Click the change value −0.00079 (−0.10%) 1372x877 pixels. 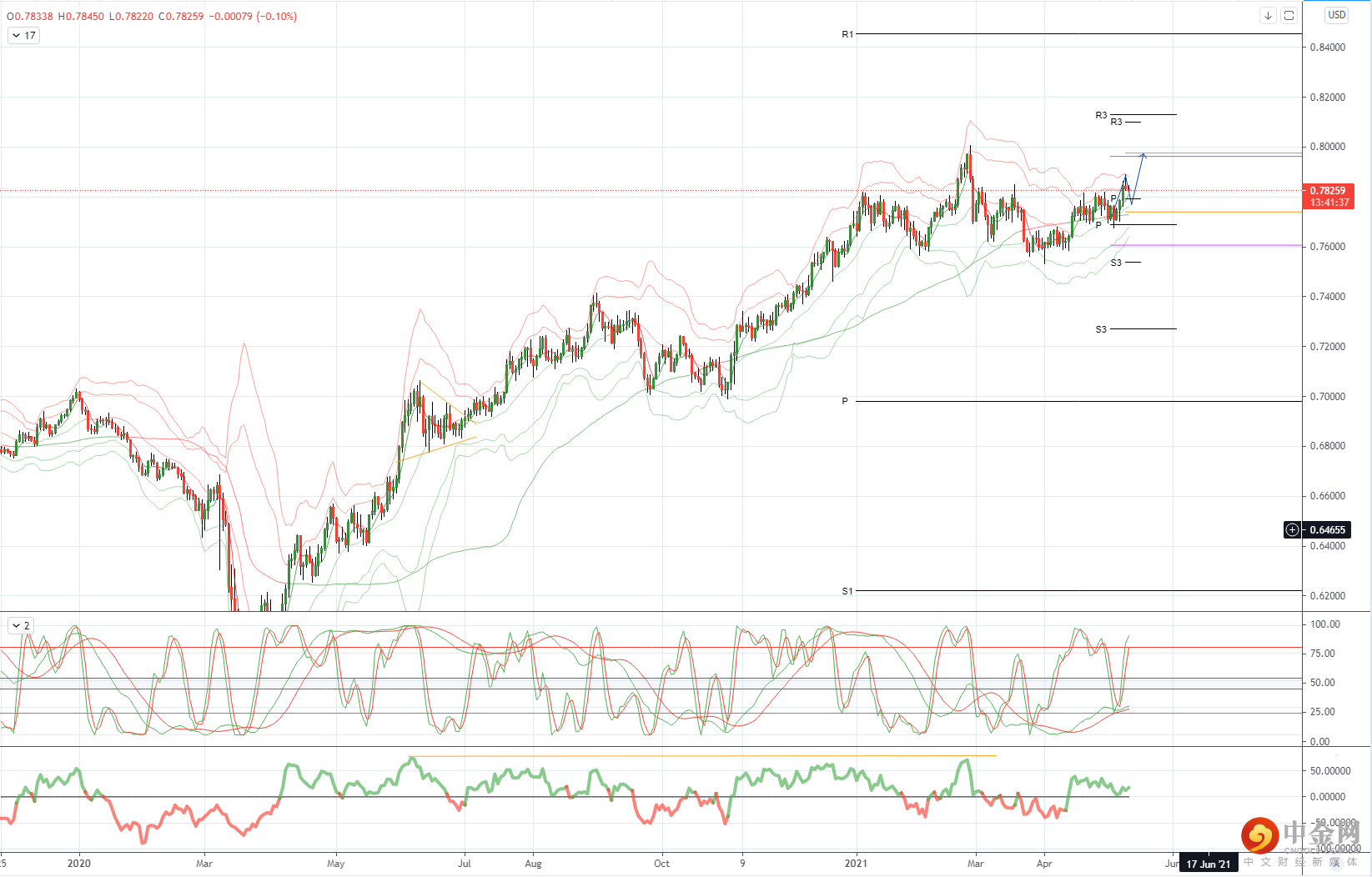(x=253, y=17)
